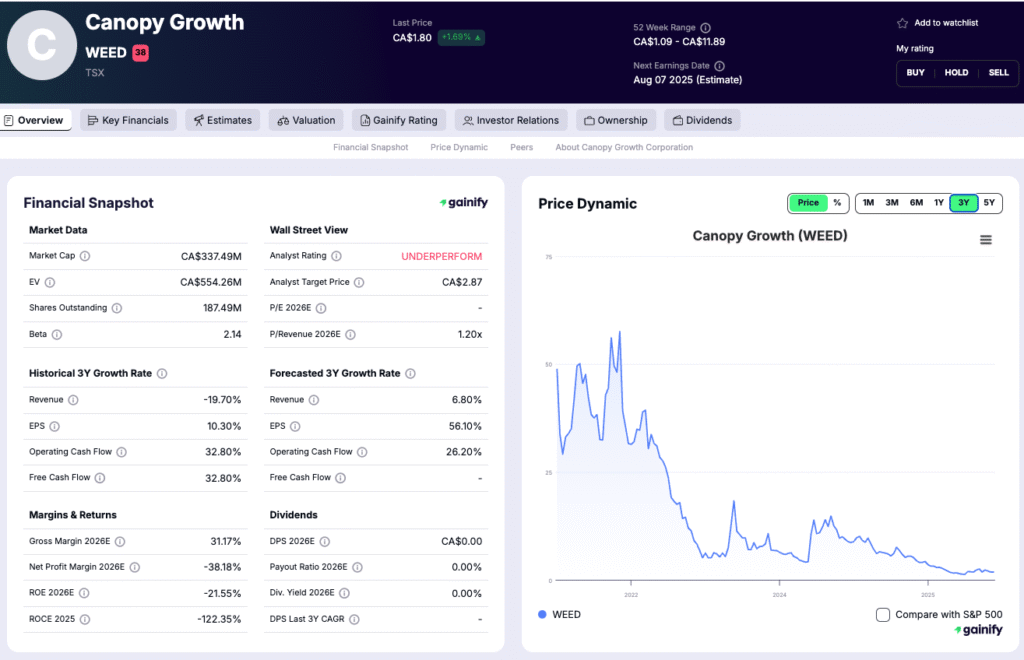Open the Key Financials tab
Image resolution: width=1024 pixels, height=660 pixels.
[x=128, y=120]
